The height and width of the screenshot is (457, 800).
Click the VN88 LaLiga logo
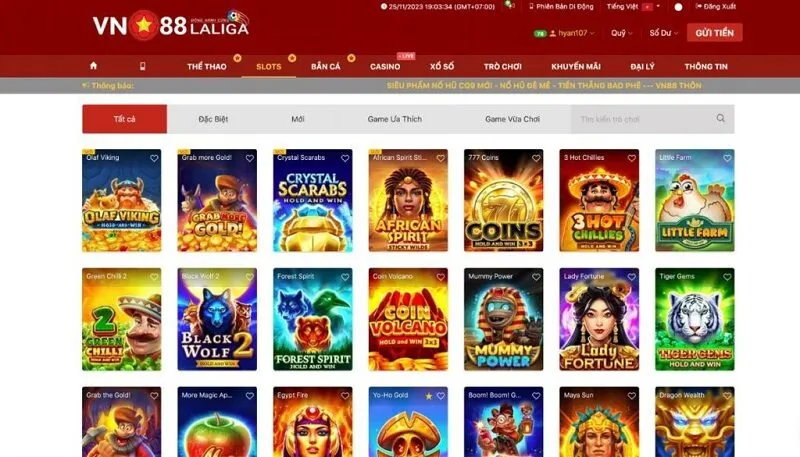pyautogui.click(x=171, y=24)
